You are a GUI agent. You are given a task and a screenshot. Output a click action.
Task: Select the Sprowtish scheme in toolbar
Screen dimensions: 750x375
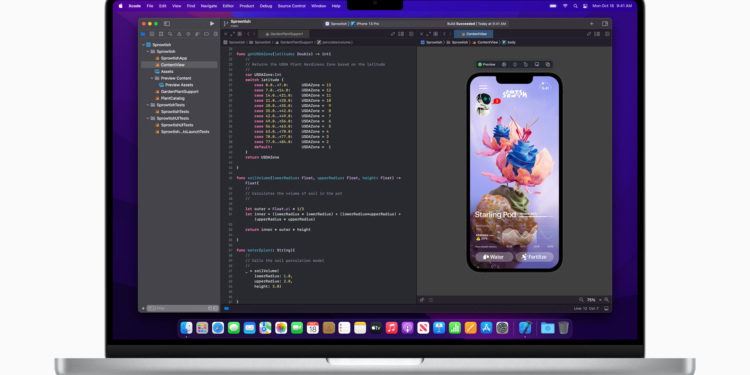click(336, 23)
